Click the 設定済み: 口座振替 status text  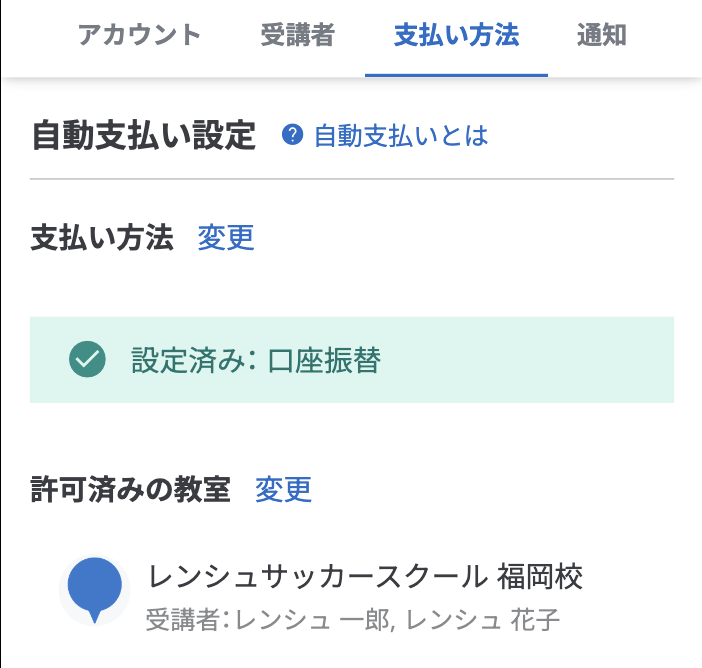(256, 360)
